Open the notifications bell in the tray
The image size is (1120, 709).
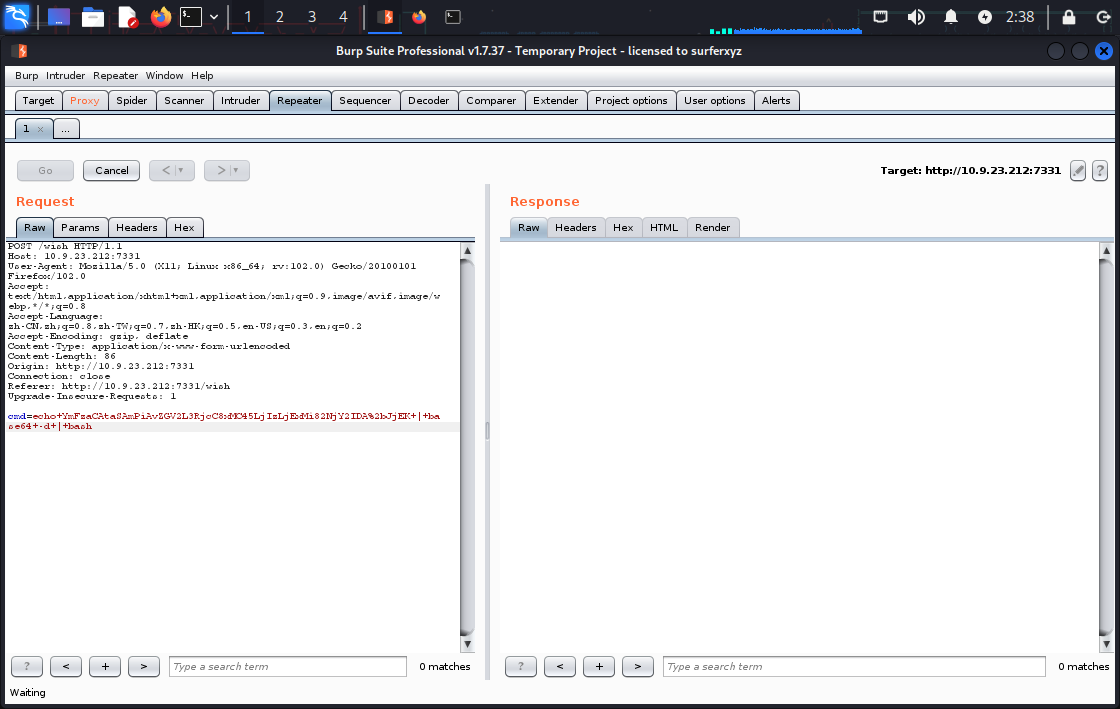point(951,17)
